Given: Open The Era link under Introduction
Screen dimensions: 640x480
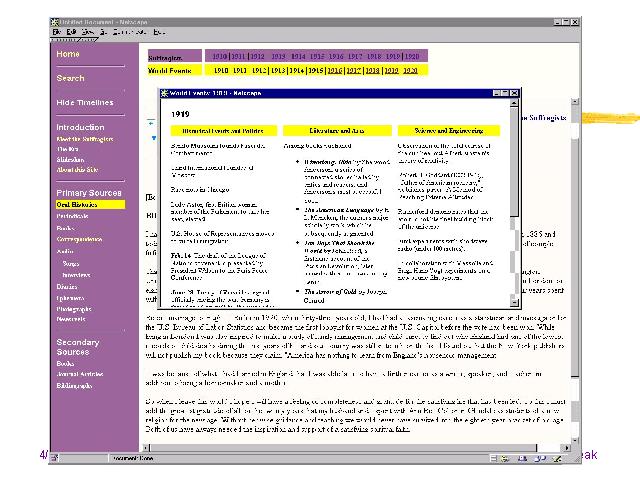Looking at the screenshot, I should (x=67, y=149).
